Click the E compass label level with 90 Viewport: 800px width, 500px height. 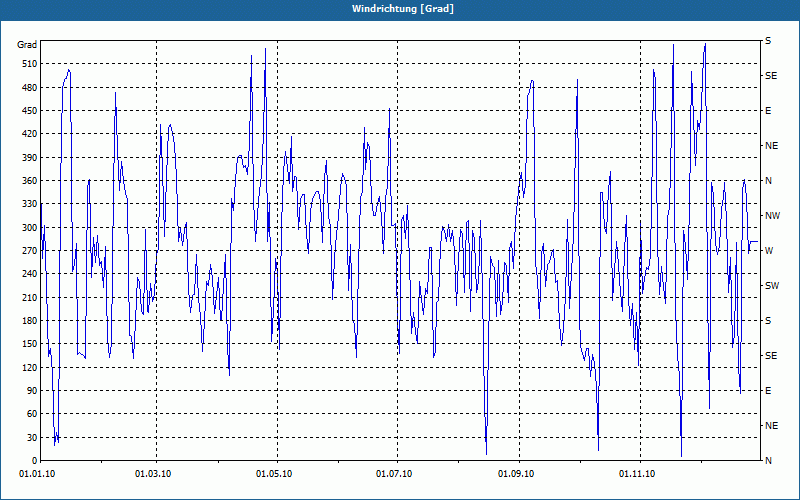tap(768, 391)
